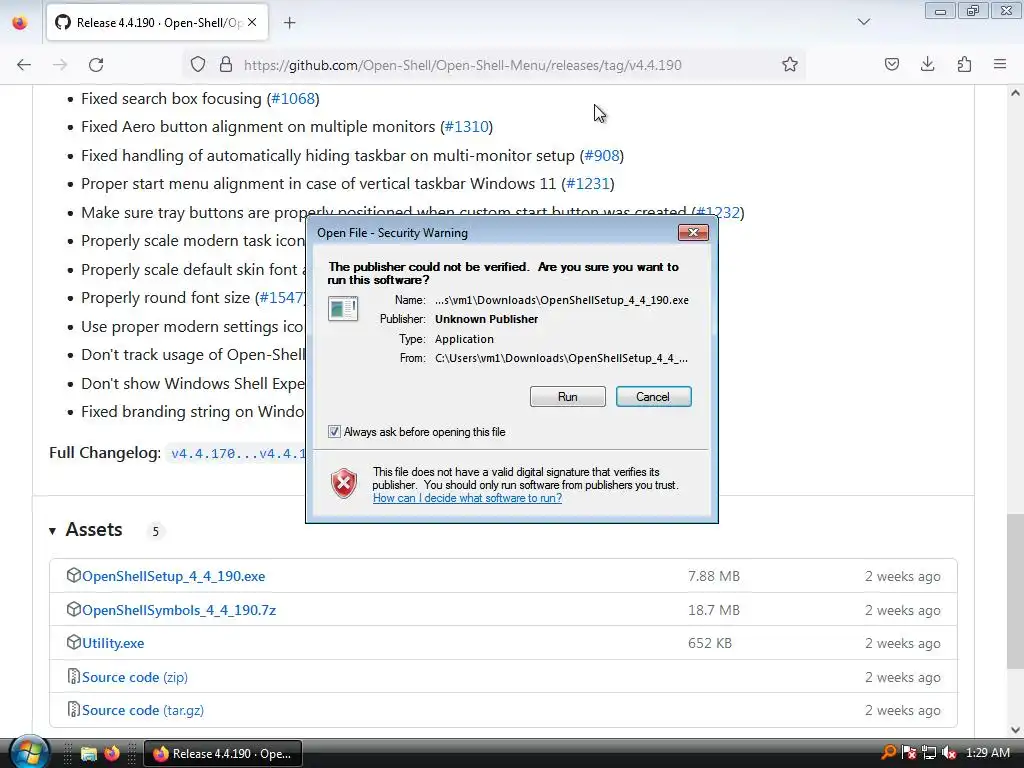Click the 652 KB size text
Screen dimensions: 1024x768
pyautogui.click(x=710, y=643)
